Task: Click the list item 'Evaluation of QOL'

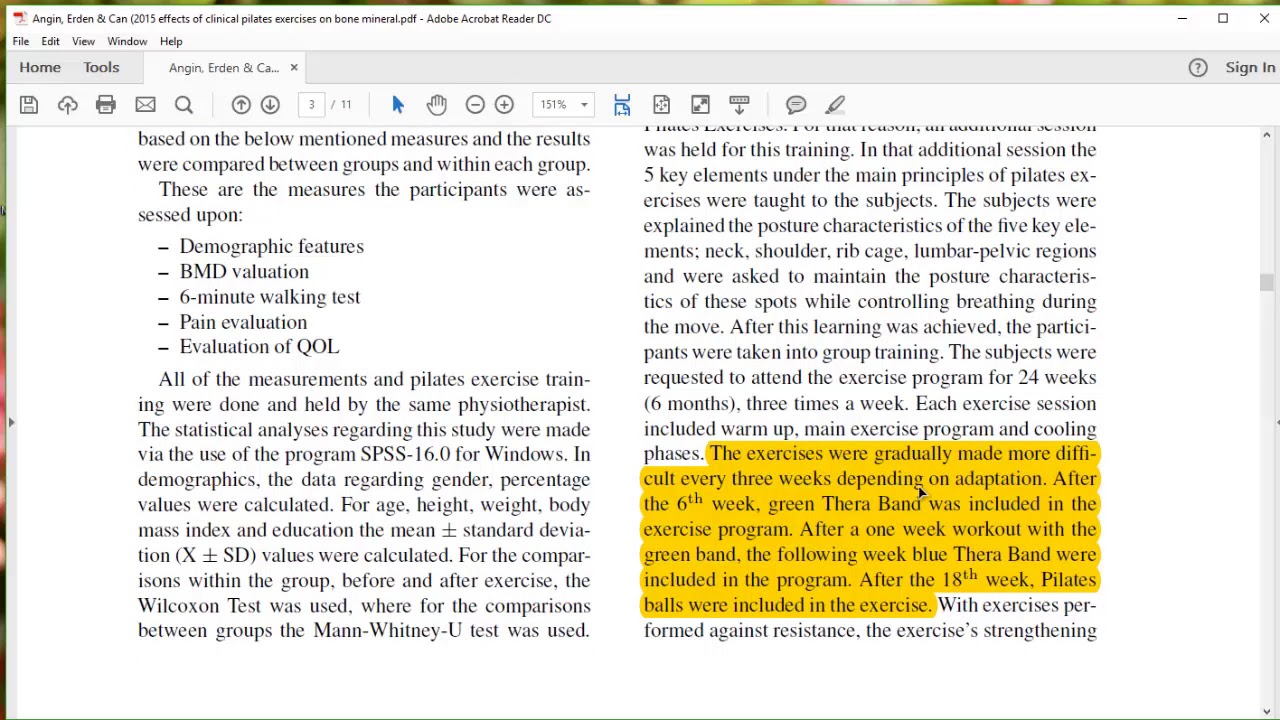Action: 259,347
